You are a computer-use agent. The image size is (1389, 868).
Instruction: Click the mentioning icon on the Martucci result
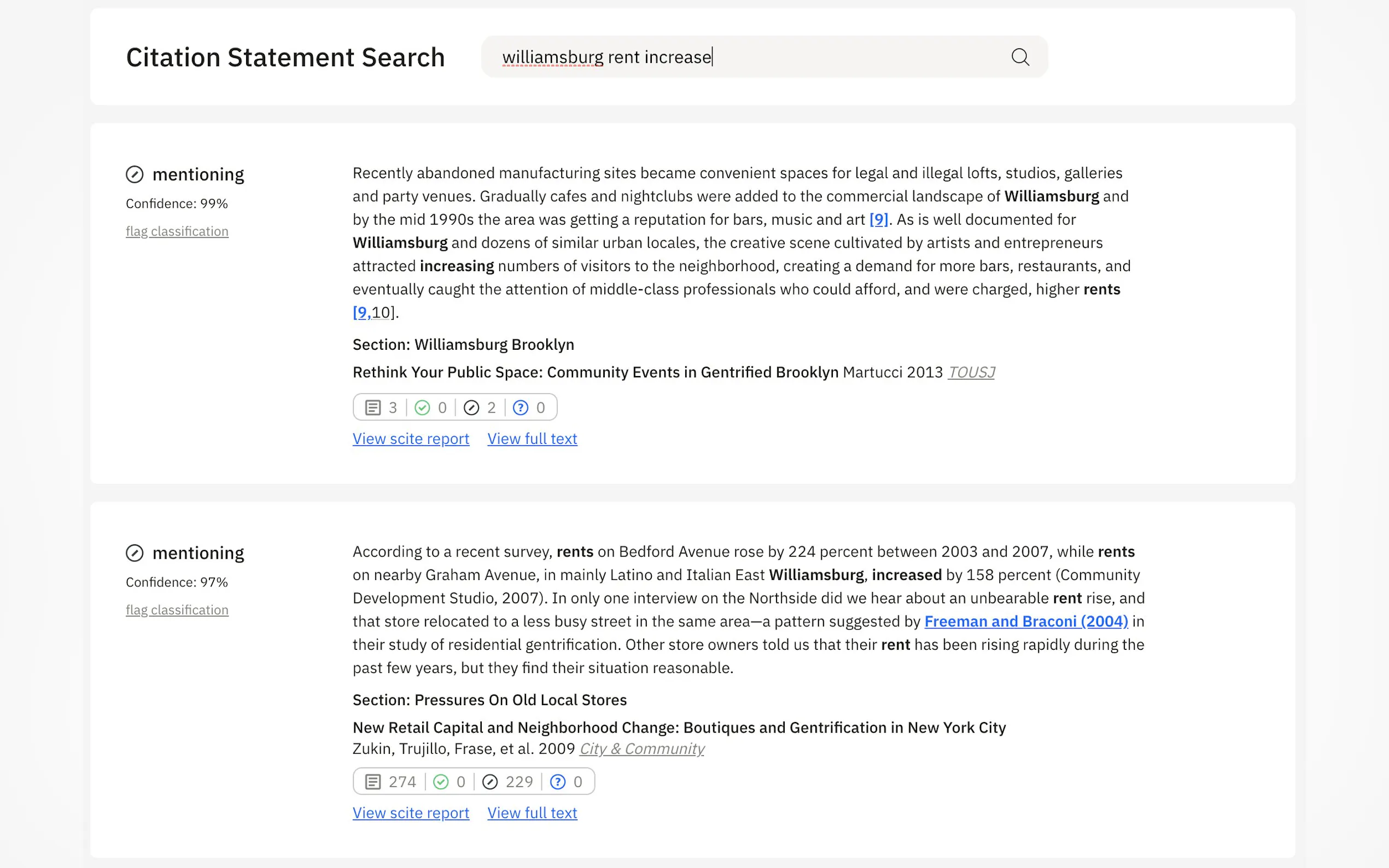[x=135, y=174]
